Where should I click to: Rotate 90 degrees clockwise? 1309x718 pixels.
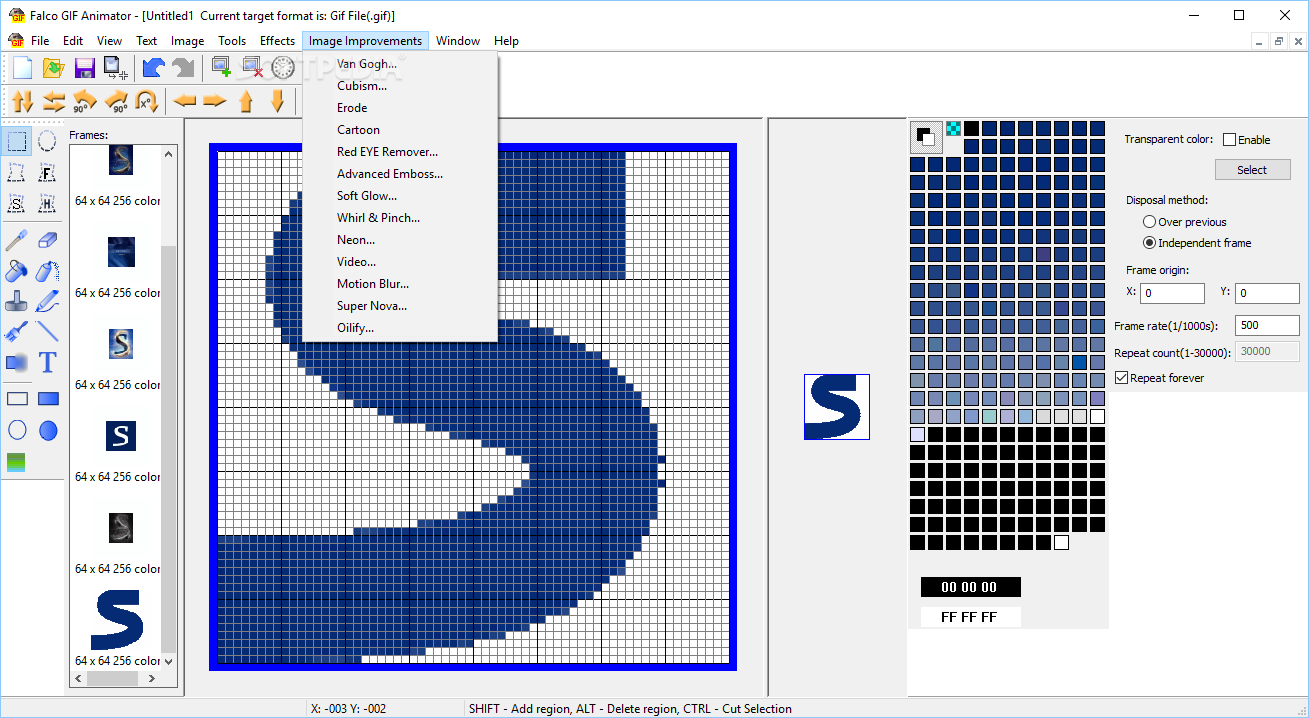(116, 101)
